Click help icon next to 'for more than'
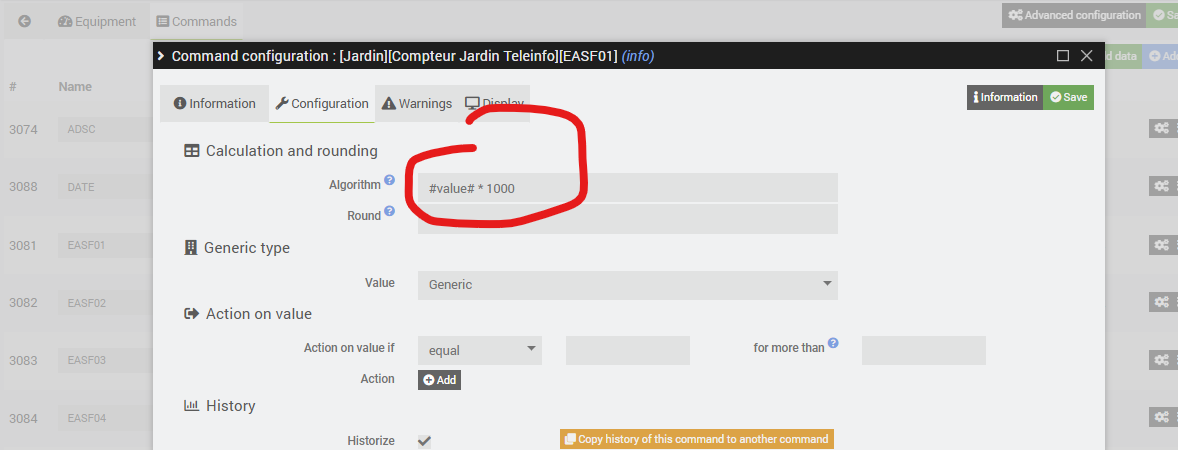This screenshot has width=1178, height=450. [833, 343]
